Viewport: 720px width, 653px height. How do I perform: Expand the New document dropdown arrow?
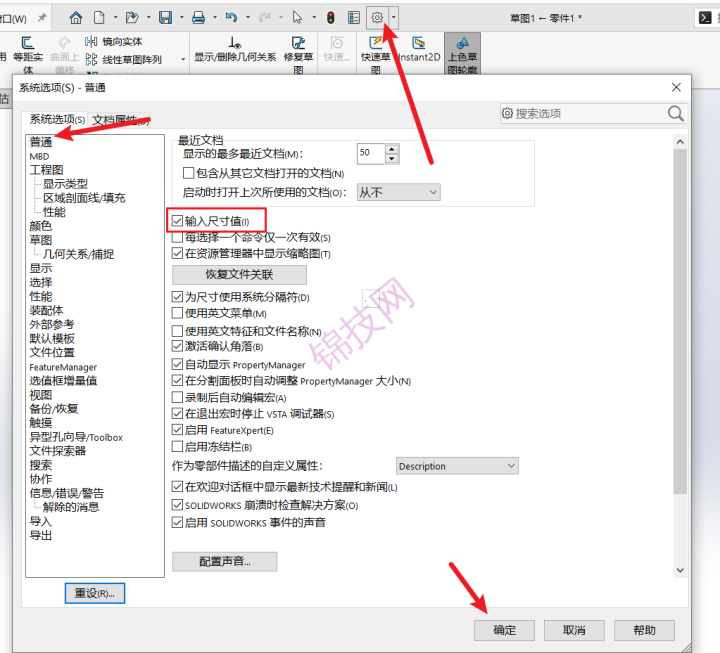click(x=115, y=18)
